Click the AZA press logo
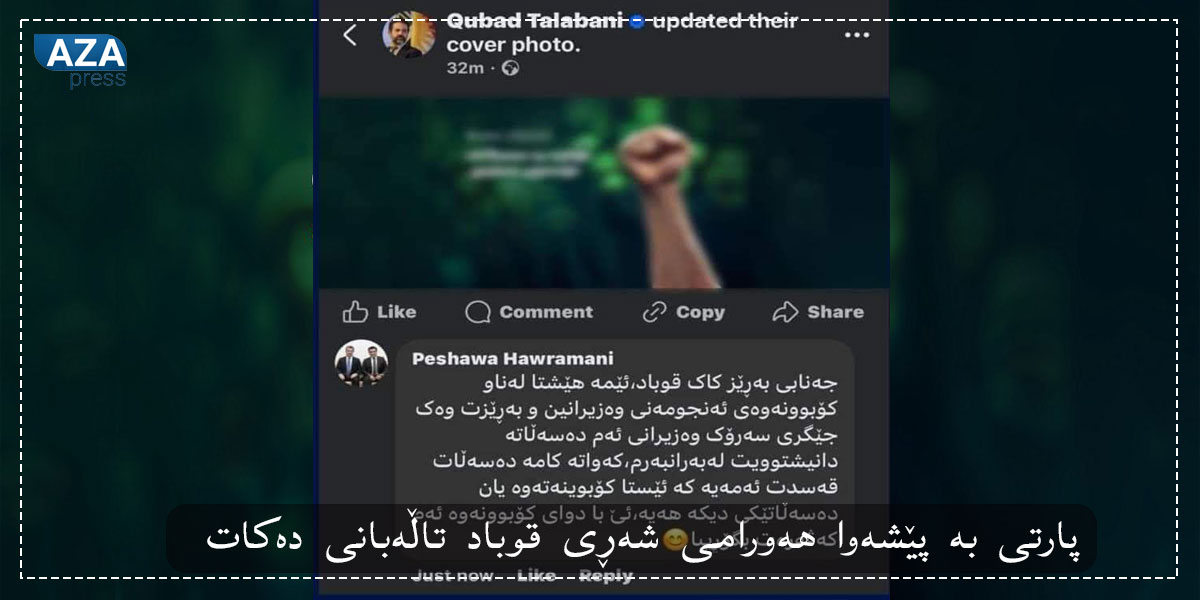The image size is (1200, 600). pos(81,61)
